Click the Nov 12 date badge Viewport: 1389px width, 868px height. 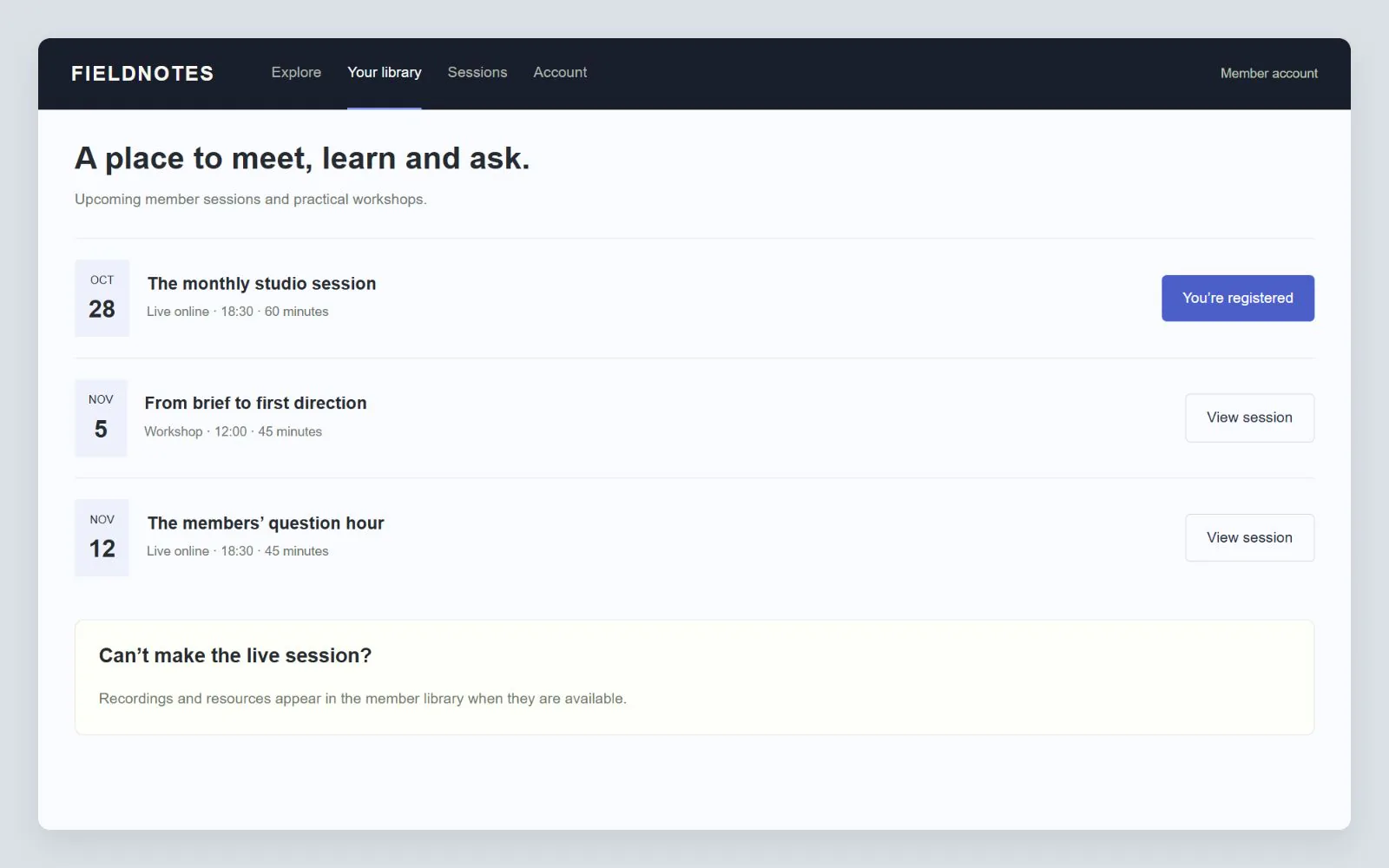click(x=102, y=537)
